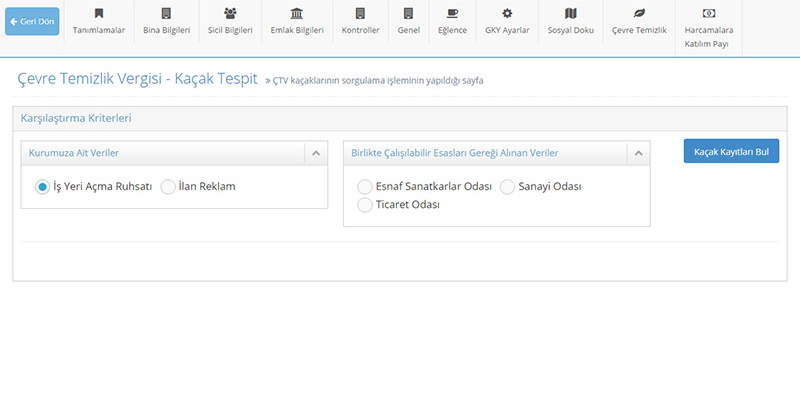Screen dimensions: 801x412
Task: Click the Tanımlamalar bookmark icon
Action: pos(99,13)
